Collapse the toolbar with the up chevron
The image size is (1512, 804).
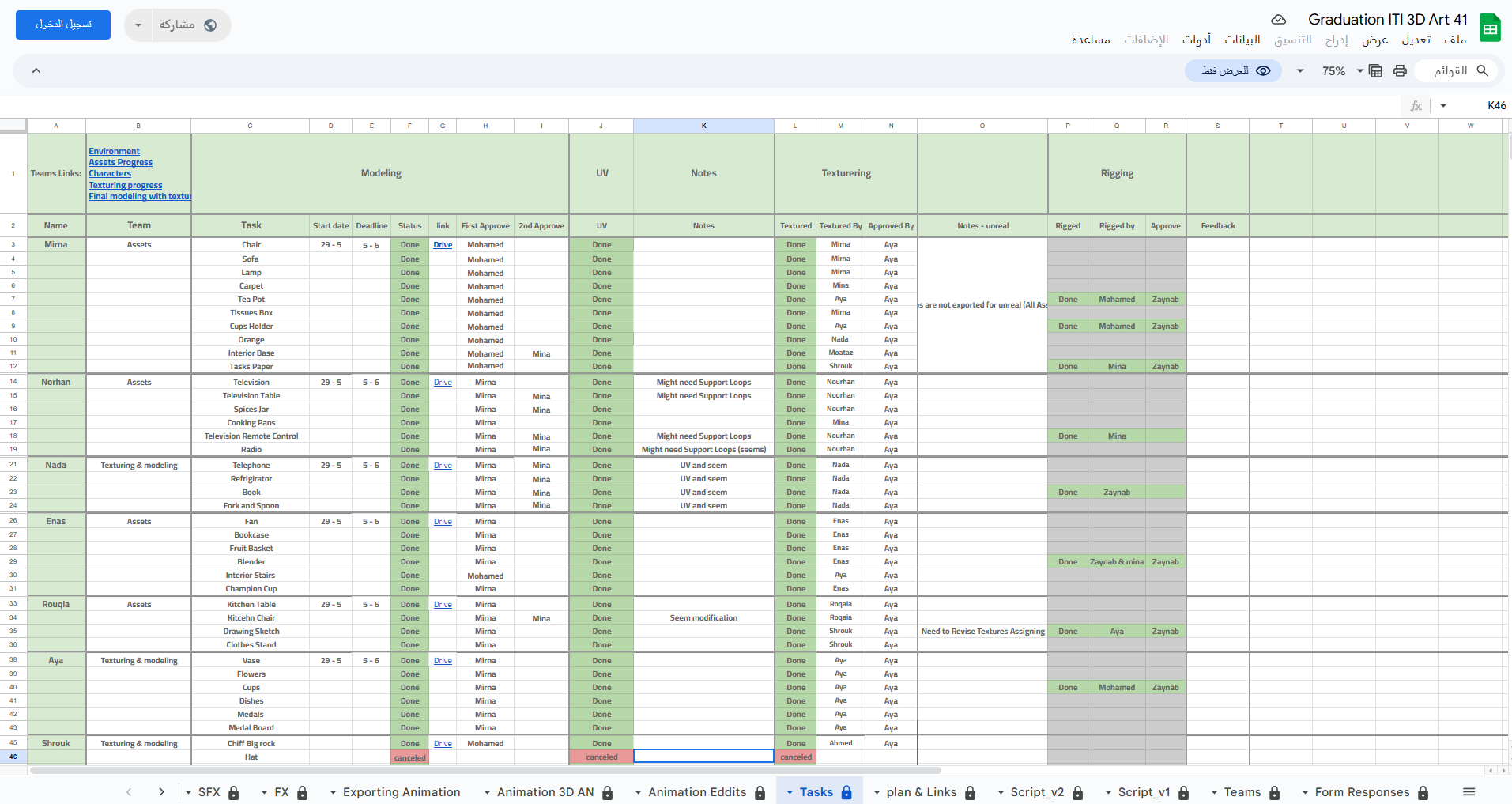click(x=36, y=71)
